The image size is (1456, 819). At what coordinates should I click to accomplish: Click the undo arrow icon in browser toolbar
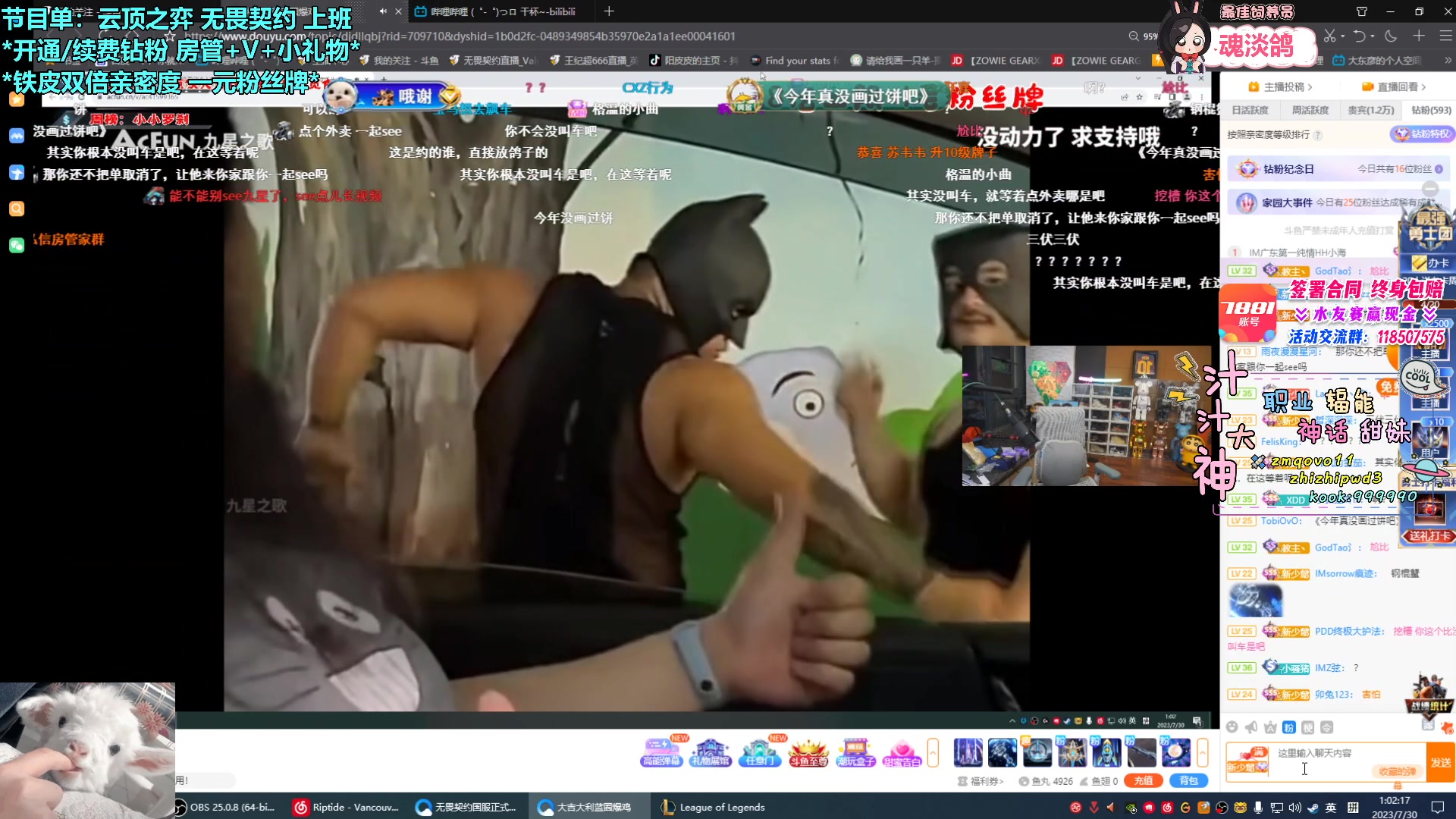point(1360,36)
